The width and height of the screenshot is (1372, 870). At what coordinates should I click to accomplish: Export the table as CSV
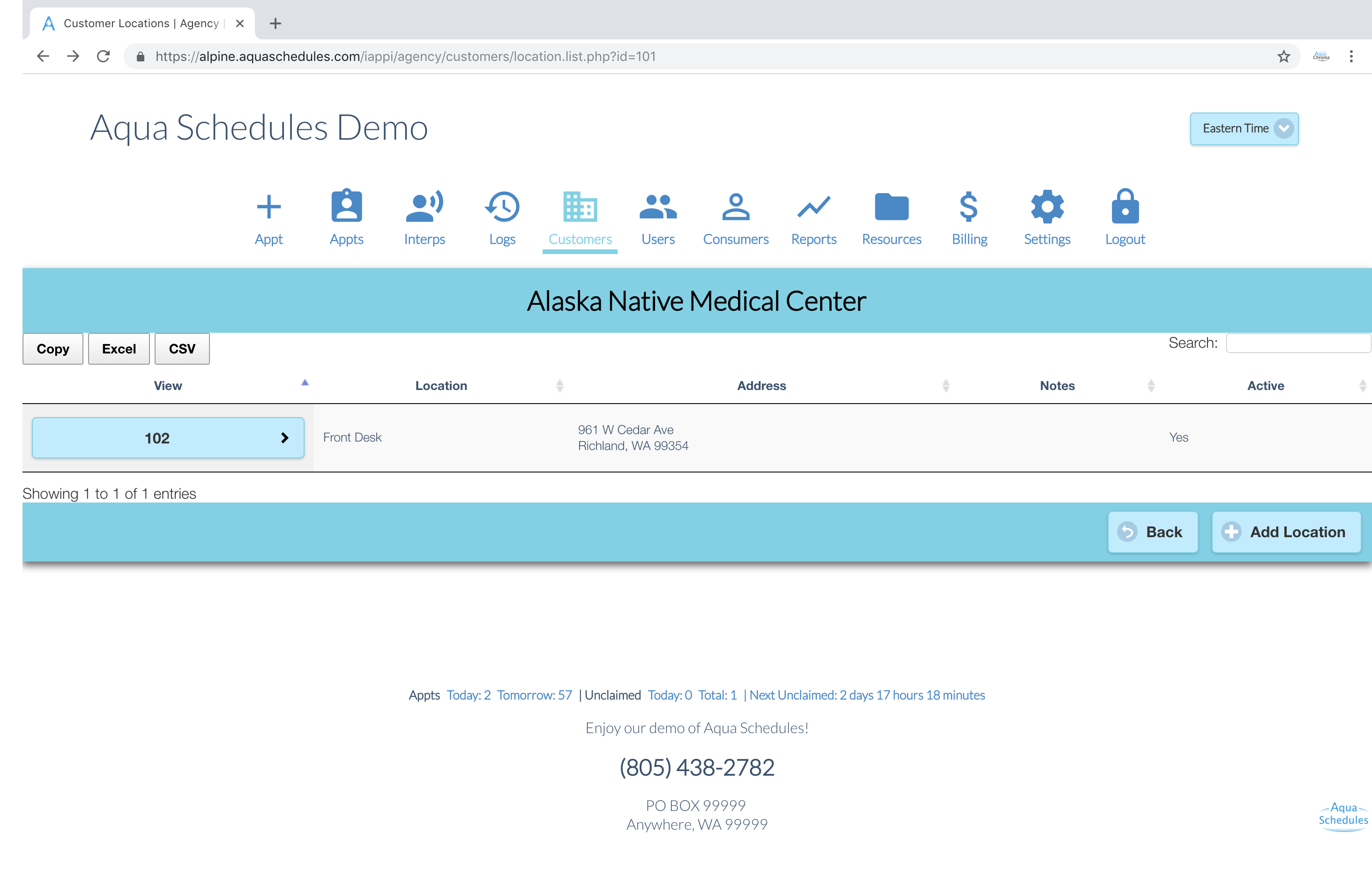tap(182, 349)
